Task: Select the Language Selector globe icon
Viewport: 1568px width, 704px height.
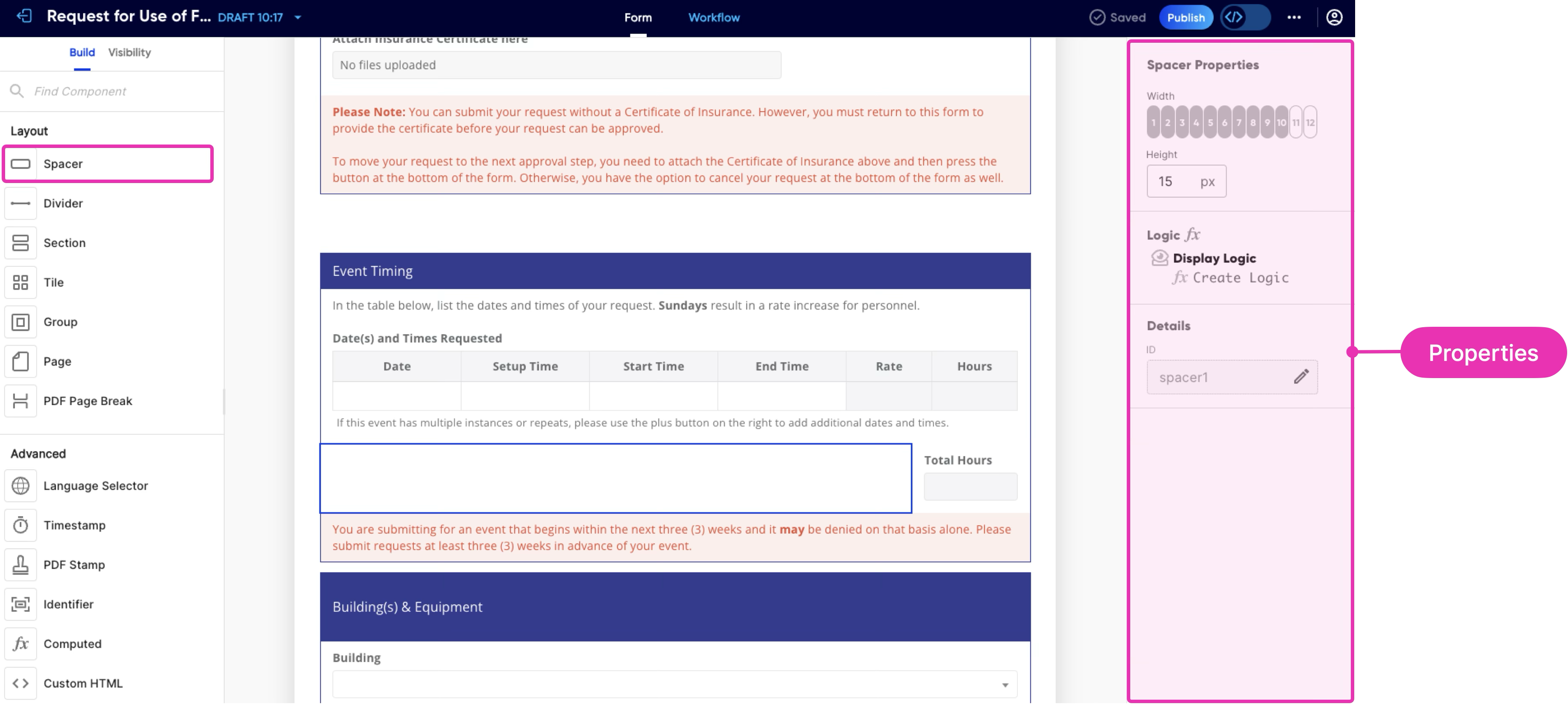Action: click(21, 486)
